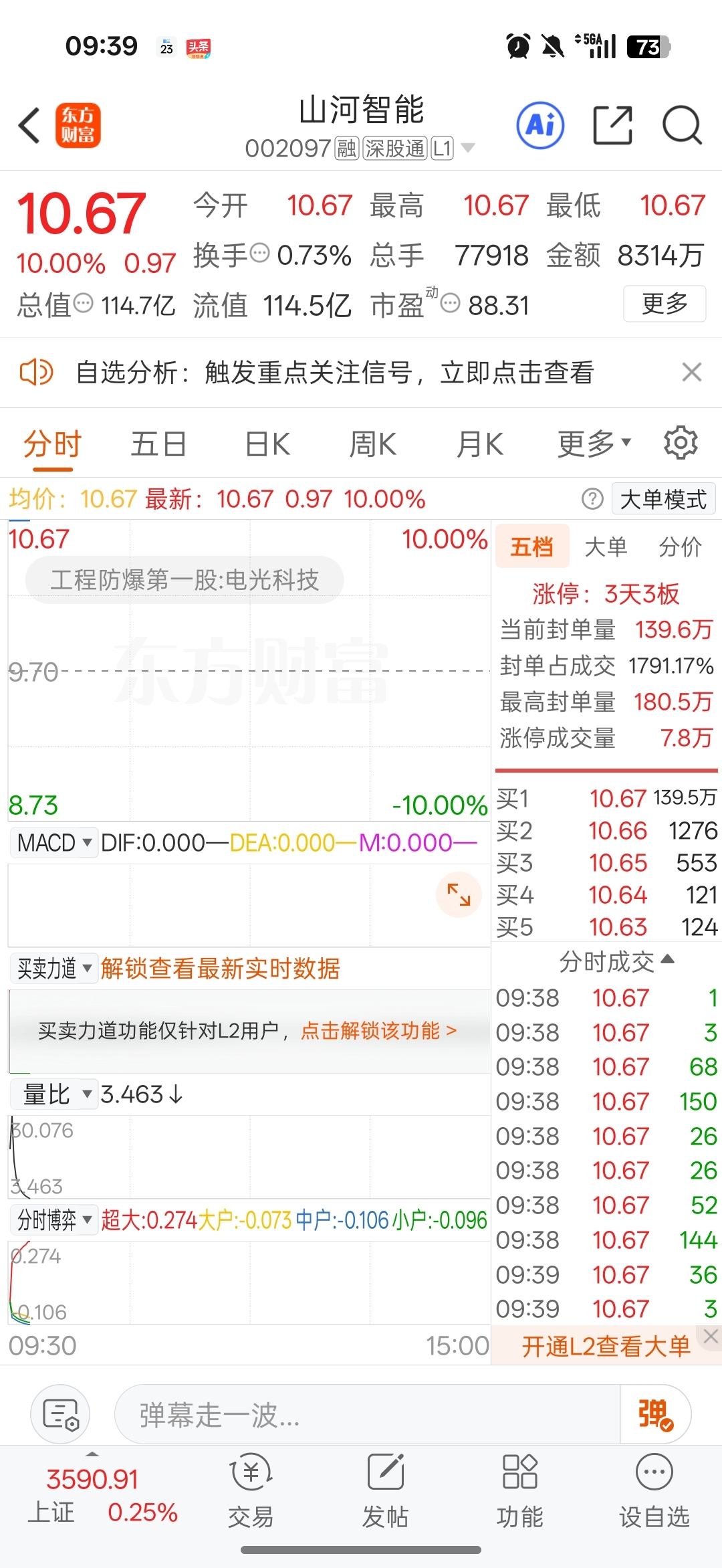Tap 买3 row at 10.65
This screenshot has height=1568, width=722.
click(607, 862)
